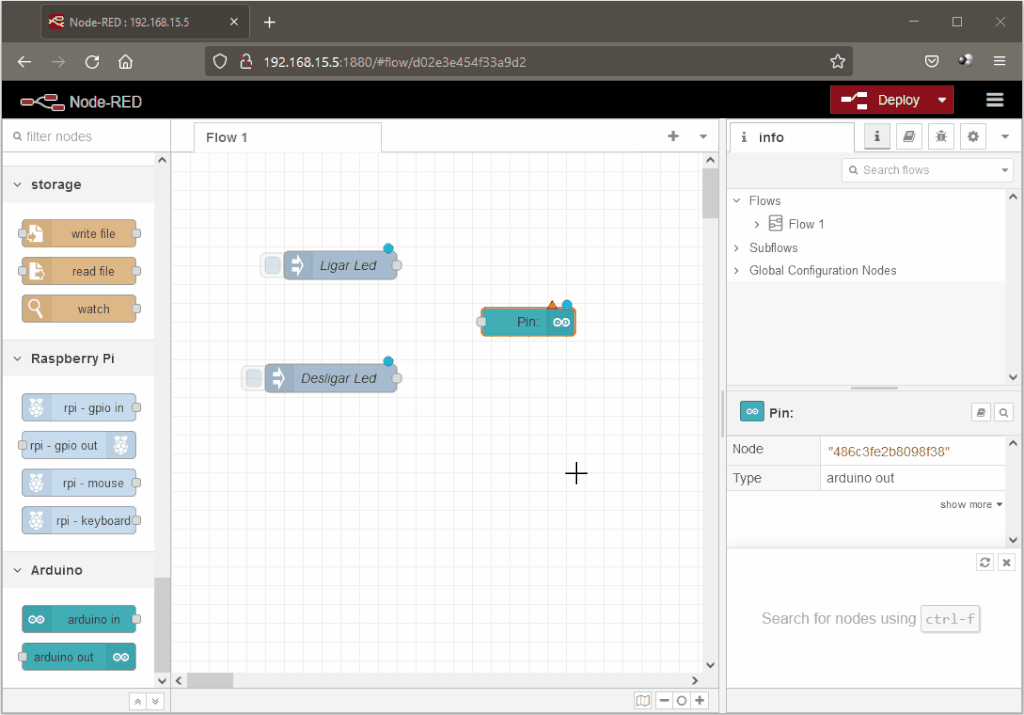Image resolution: width=1024 pixels, height=715 pixels.
Task: Click the Ligar Led output port
Action: tap(396, 265)
